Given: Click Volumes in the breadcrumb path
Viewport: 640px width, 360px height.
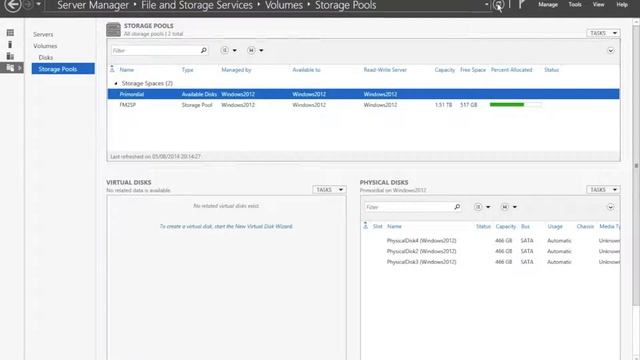Looking at the screenshot, I should (x=284, y=5).
